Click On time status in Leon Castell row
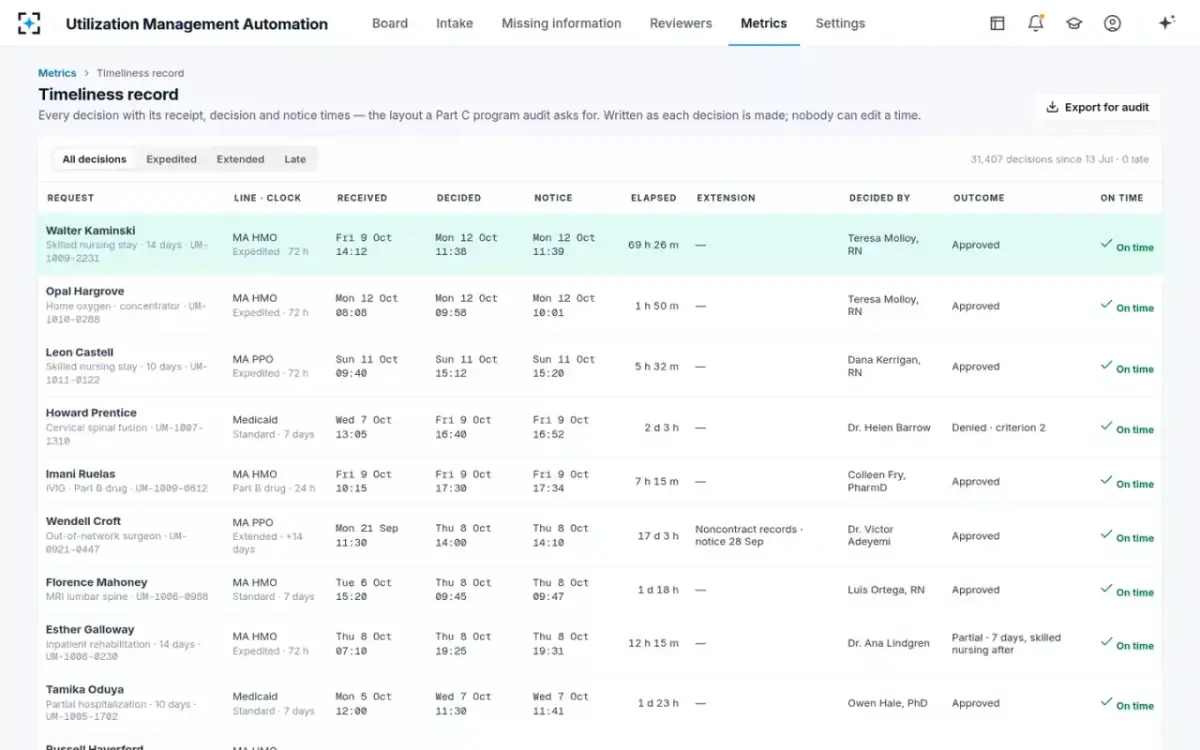Viewport: 1200px width, 750px height. [1127, 367]
